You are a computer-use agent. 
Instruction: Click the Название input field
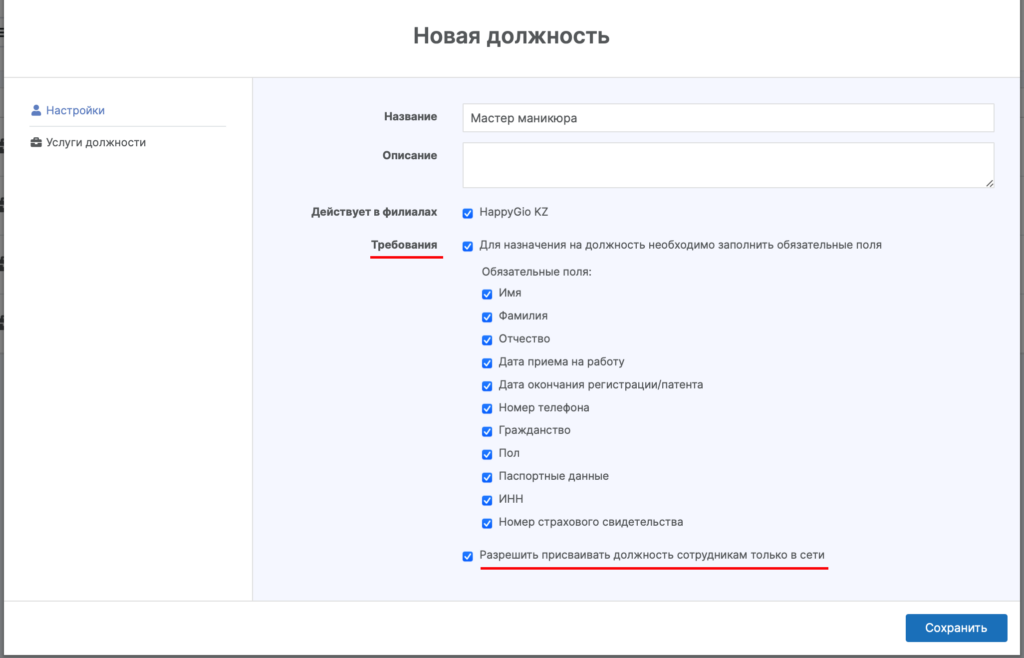tap(728, 118)
